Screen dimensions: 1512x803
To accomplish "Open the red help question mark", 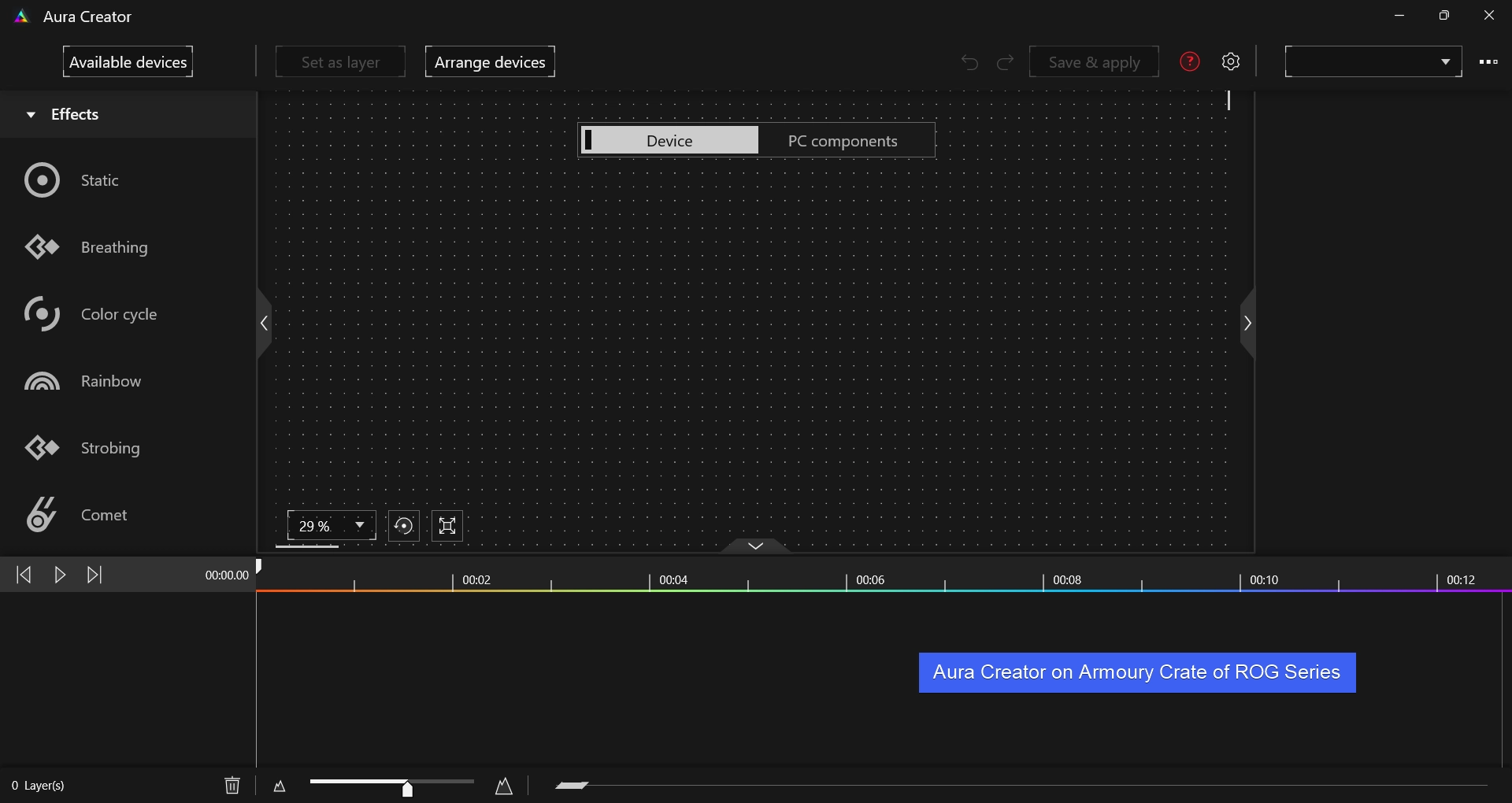I will [1190, 61].
